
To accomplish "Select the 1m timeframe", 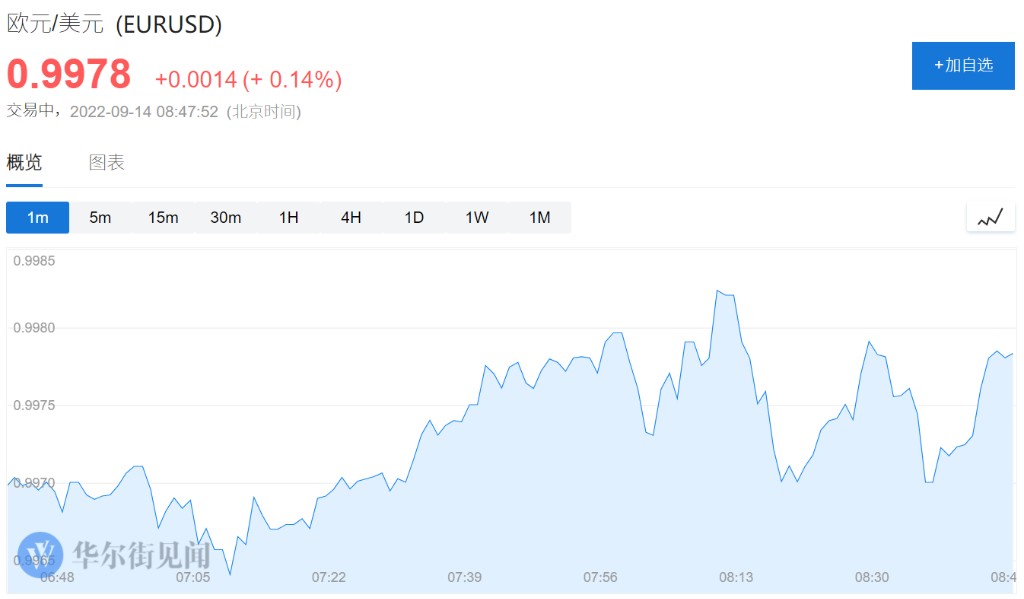I will click(x=38, y=217).
